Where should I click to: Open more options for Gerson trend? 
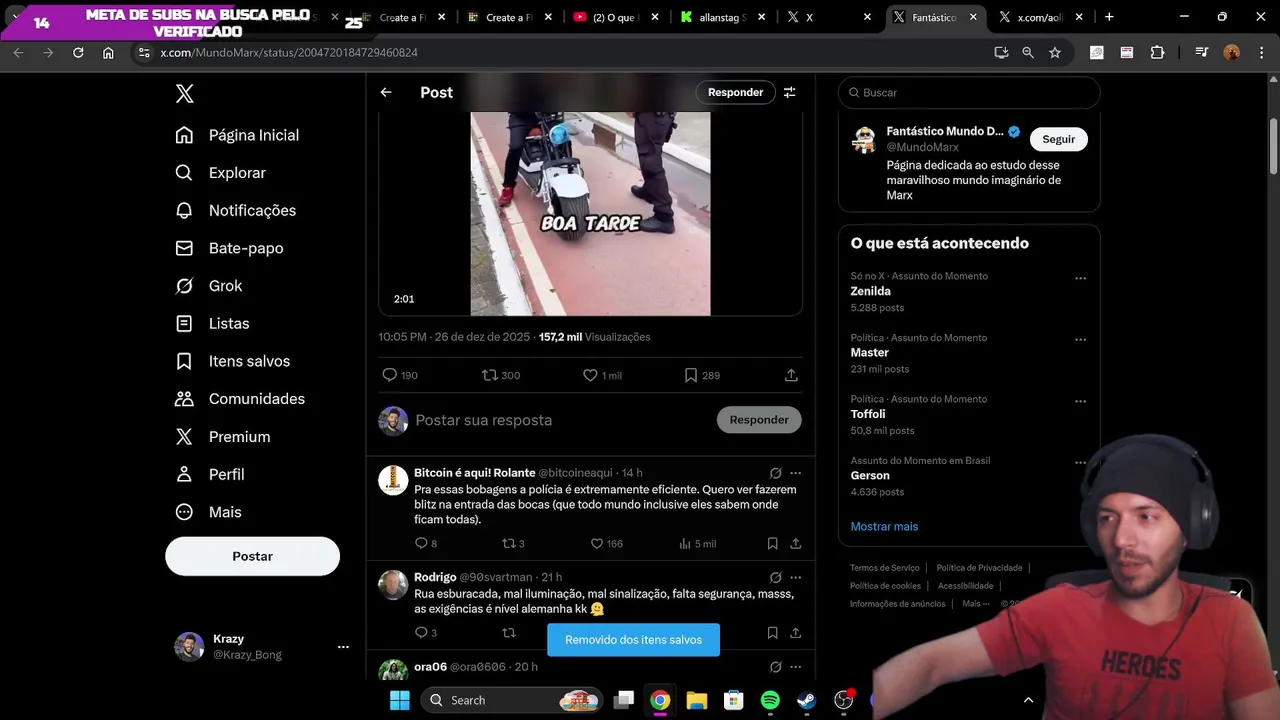click(x=1080, y=463)
